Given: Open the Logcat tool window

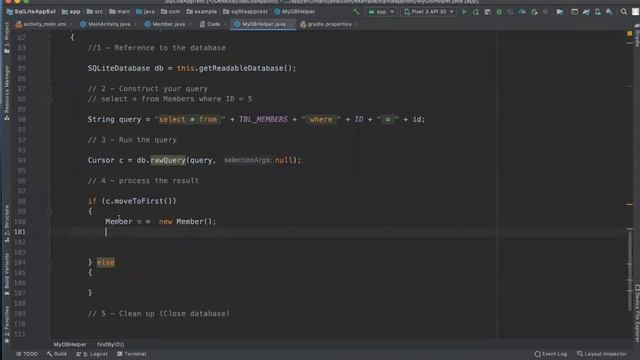Looking at the screenshot, I should [92, 354].
